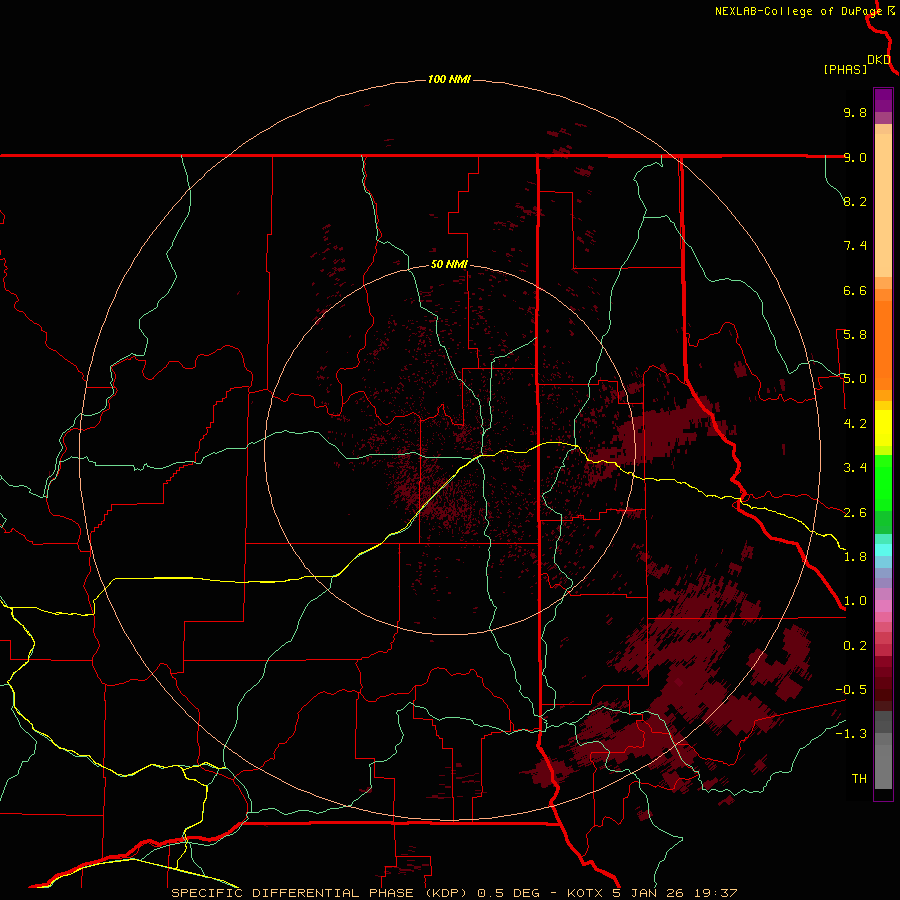
Task: Click the 5.0 value on color scale
Action: point(855,379)
